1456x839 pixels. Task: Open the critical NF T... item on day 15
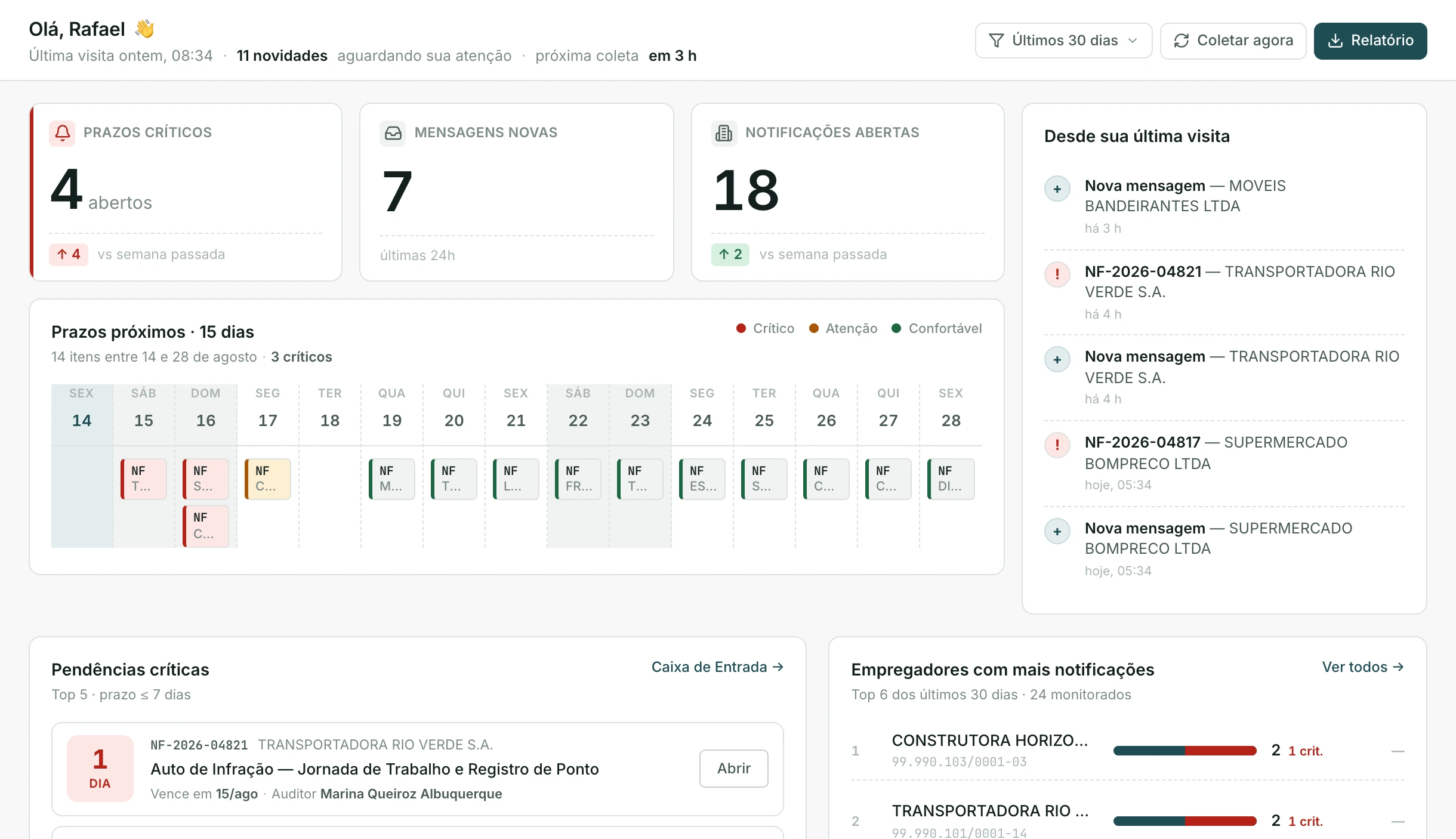pyautogui.click(x=144, y=479)
